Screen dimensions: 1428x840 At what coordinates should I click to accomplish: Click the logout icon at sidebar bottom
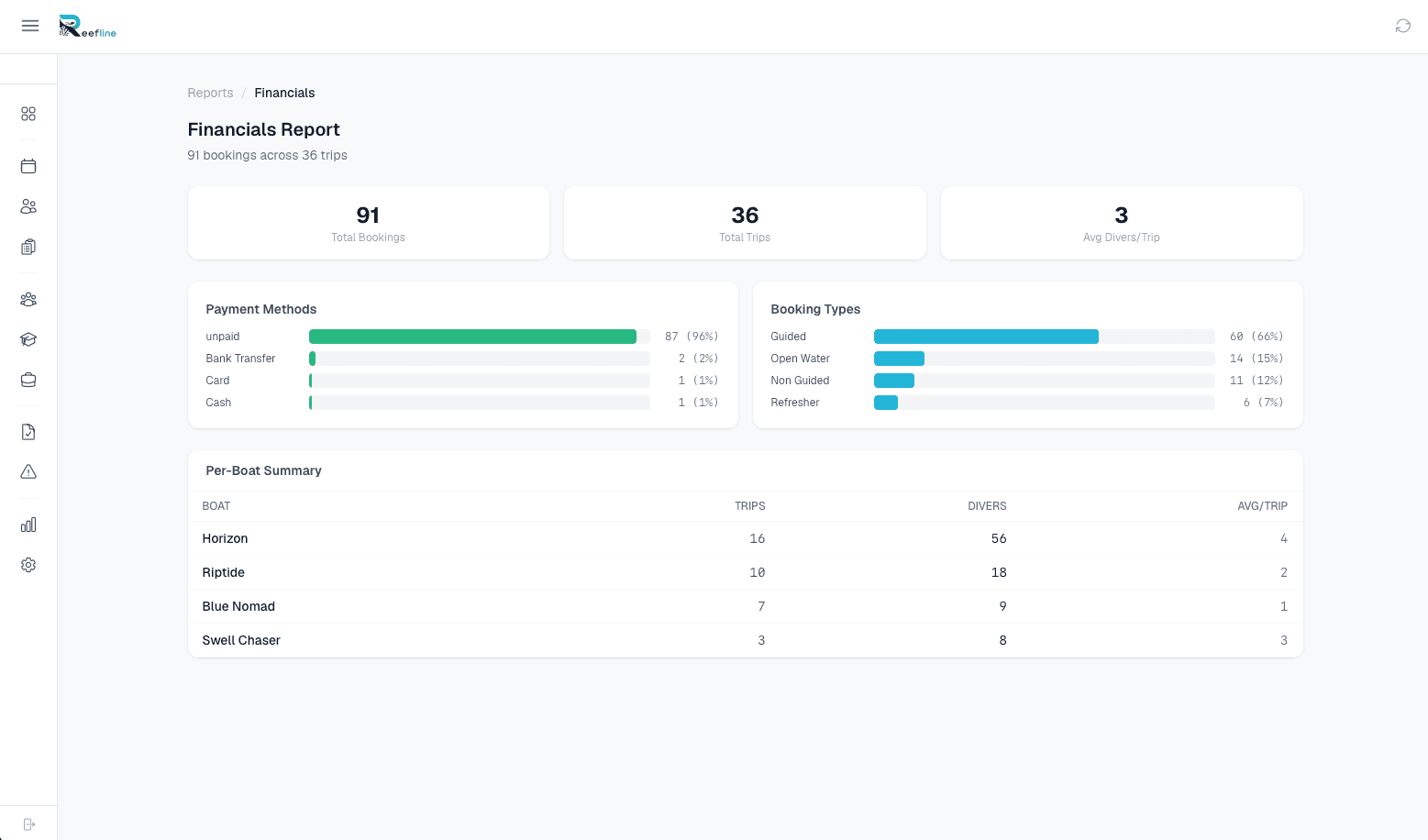(x=28, y=824)
